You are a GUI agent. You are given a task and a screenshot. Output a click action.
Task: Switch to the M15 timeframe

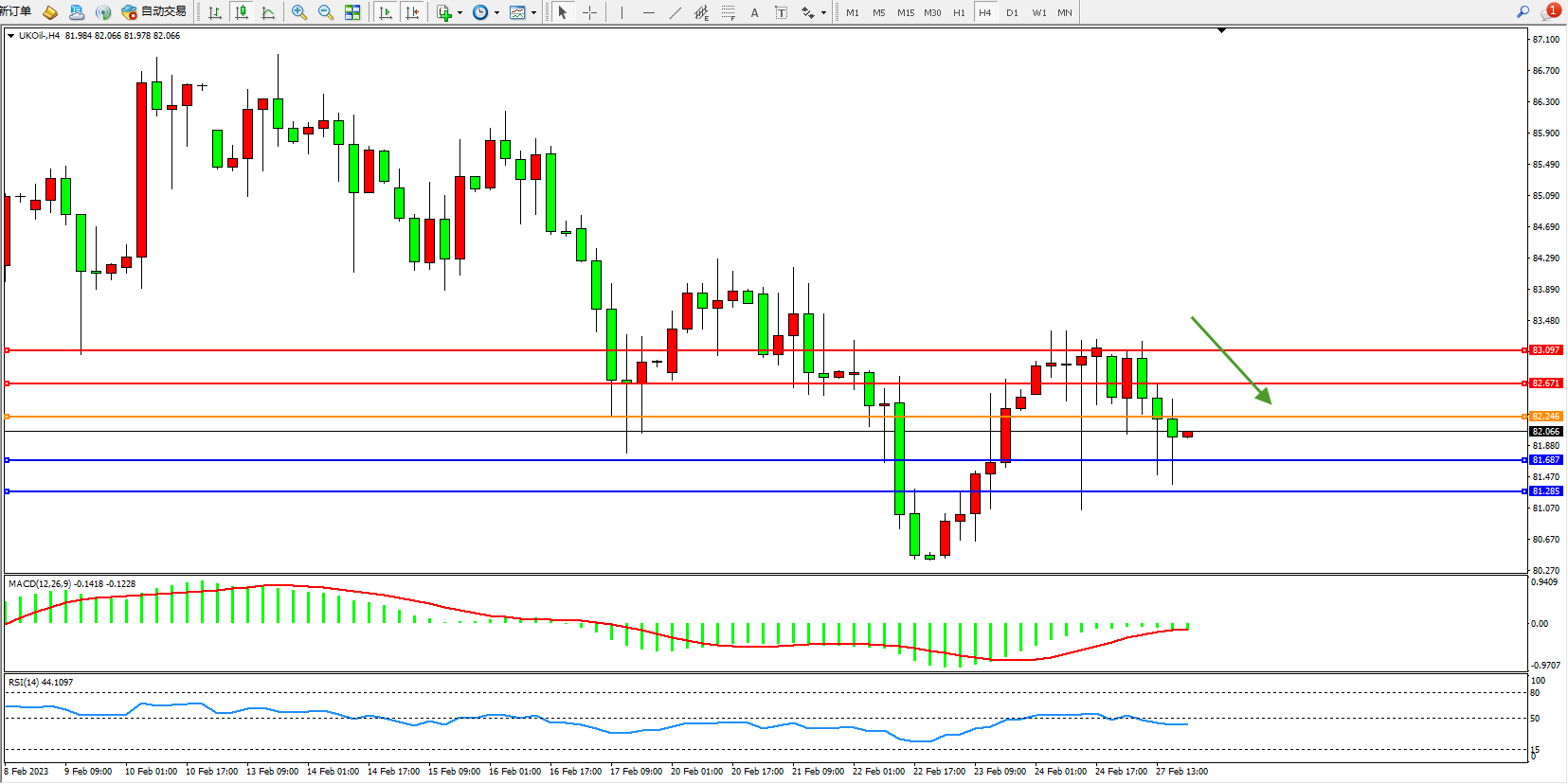tap(906, 12)
